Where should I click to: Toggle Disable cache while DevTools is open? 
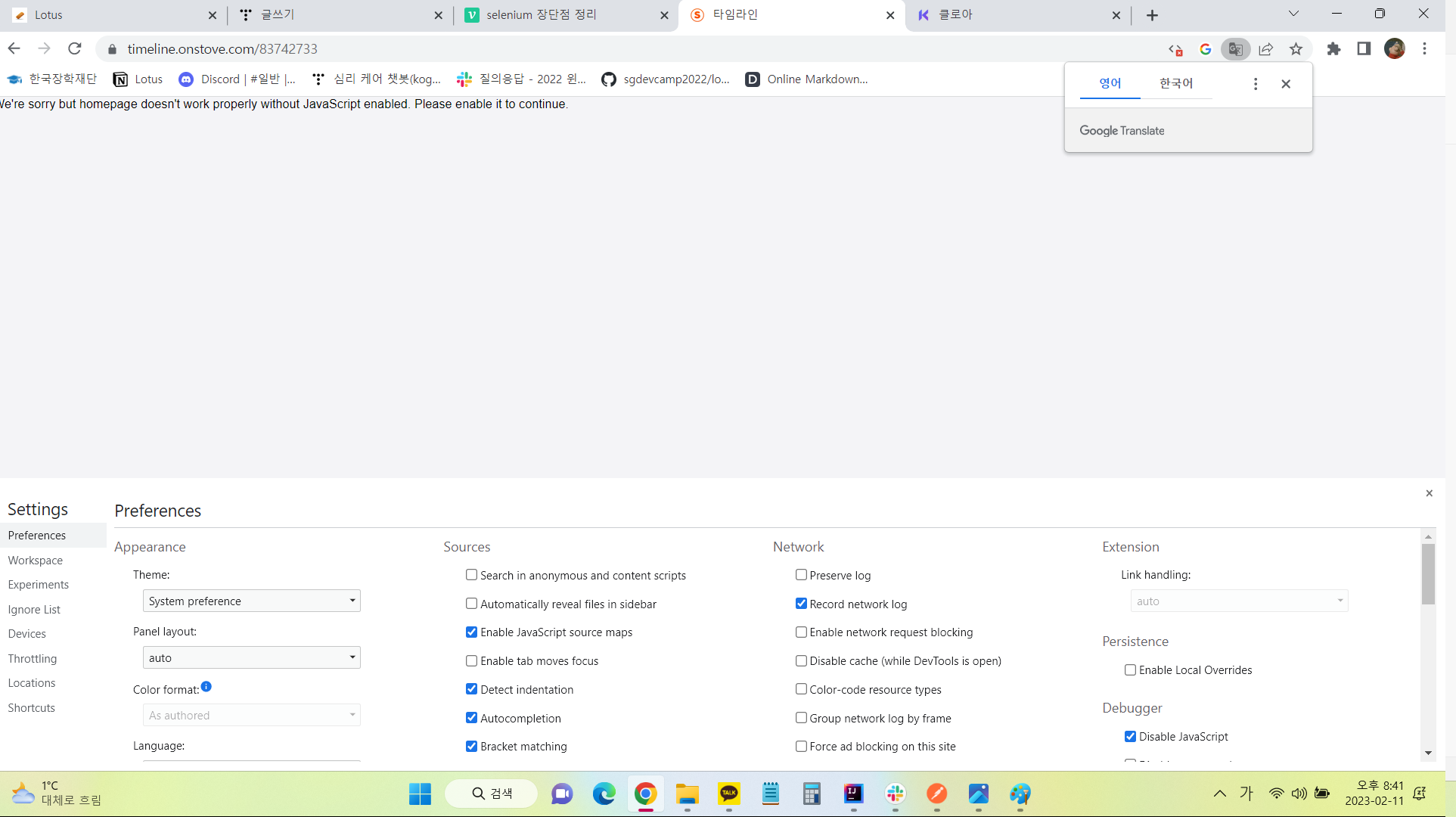(x=801, y=660)
